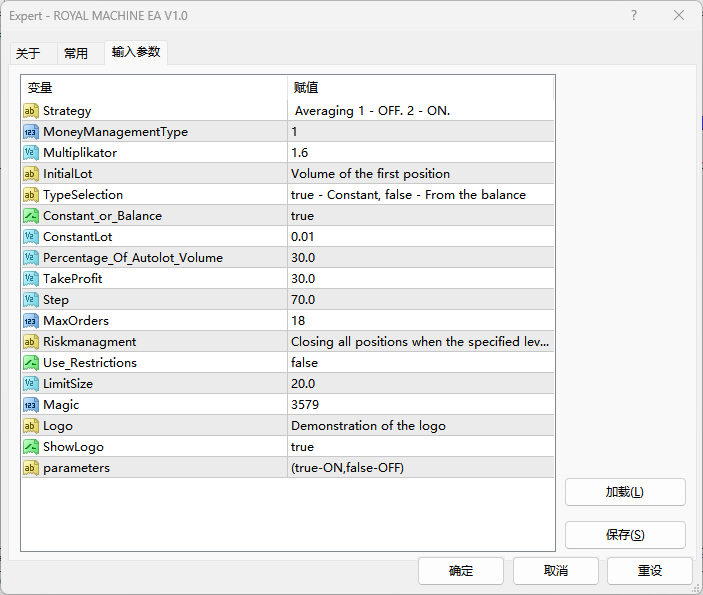The width and height of the screenshot is (703, 595).
Task: Switch to the 关于 tab
Action: coord(28,54)
